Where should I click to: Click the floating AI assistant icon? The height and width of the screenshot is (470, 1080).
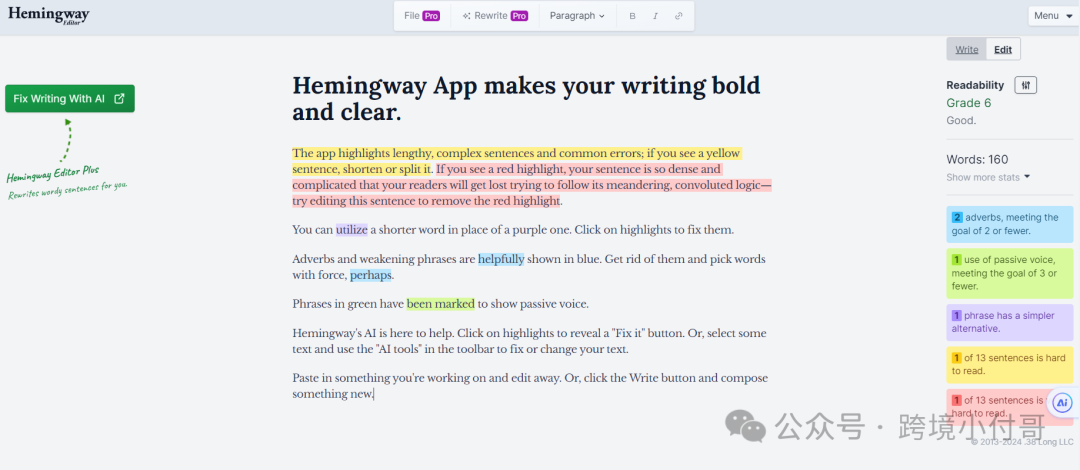point(1063,402)
